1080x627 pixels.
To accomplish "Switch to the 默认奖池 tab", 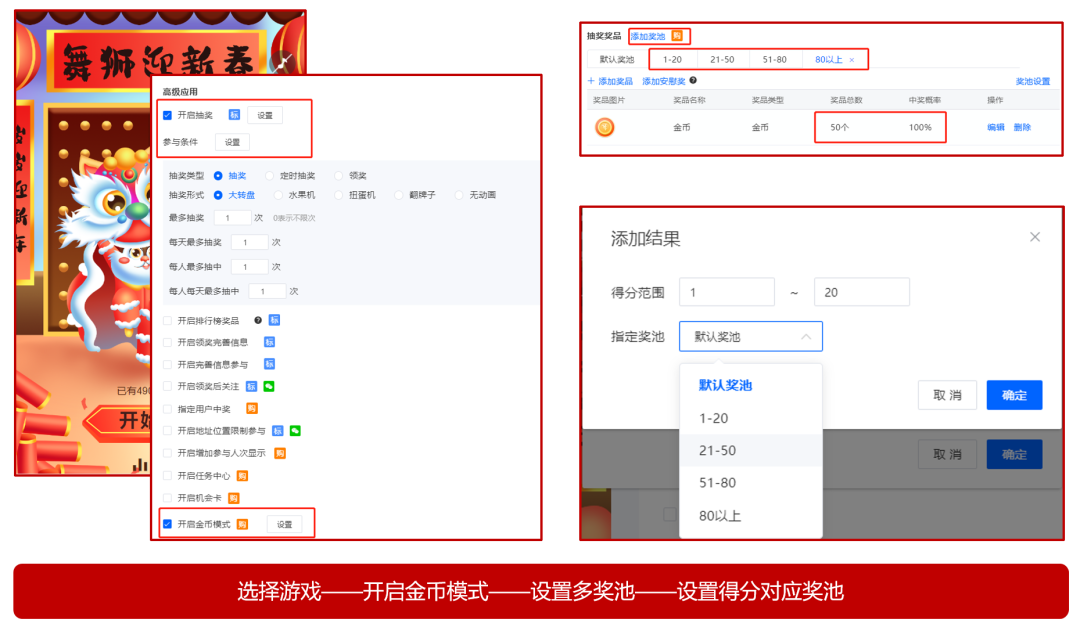I will 616,60.
